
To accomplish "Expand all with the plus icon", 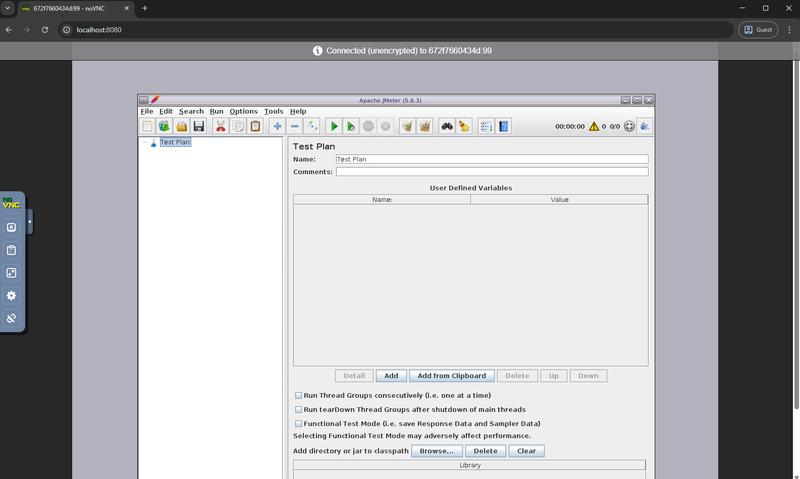I will pyautogui.click(x=277, y=126).
